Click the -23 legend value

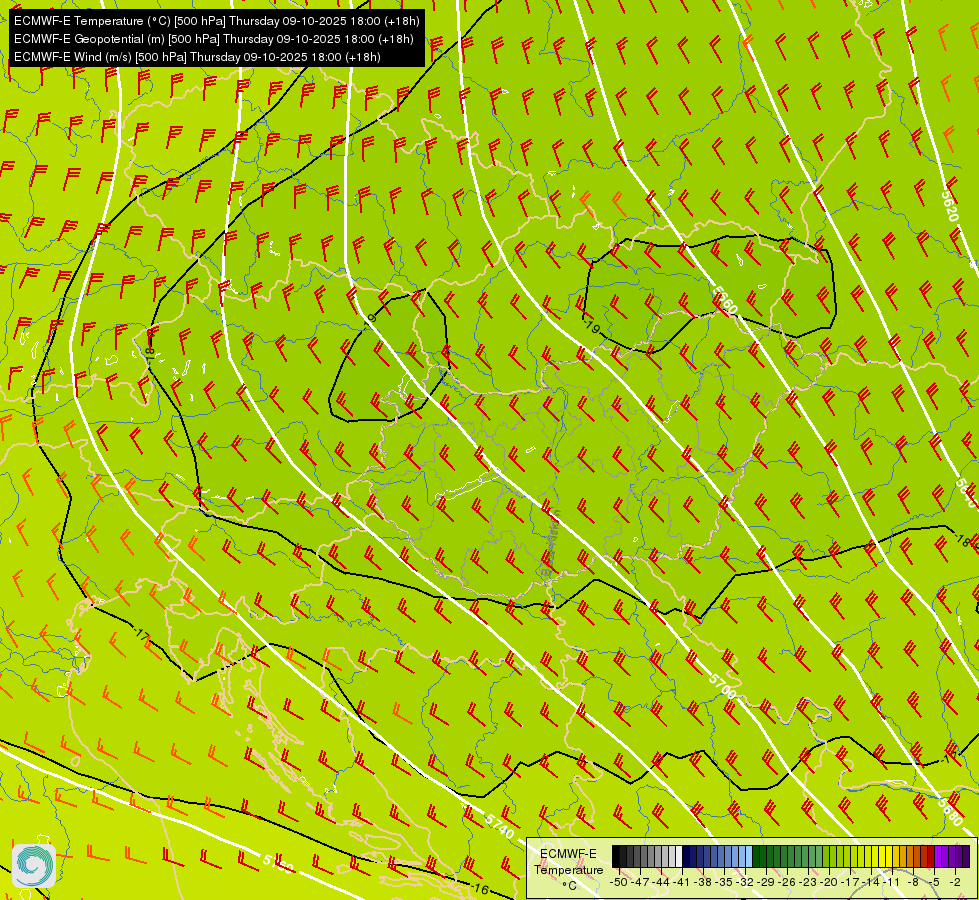(x=808, y=882)
